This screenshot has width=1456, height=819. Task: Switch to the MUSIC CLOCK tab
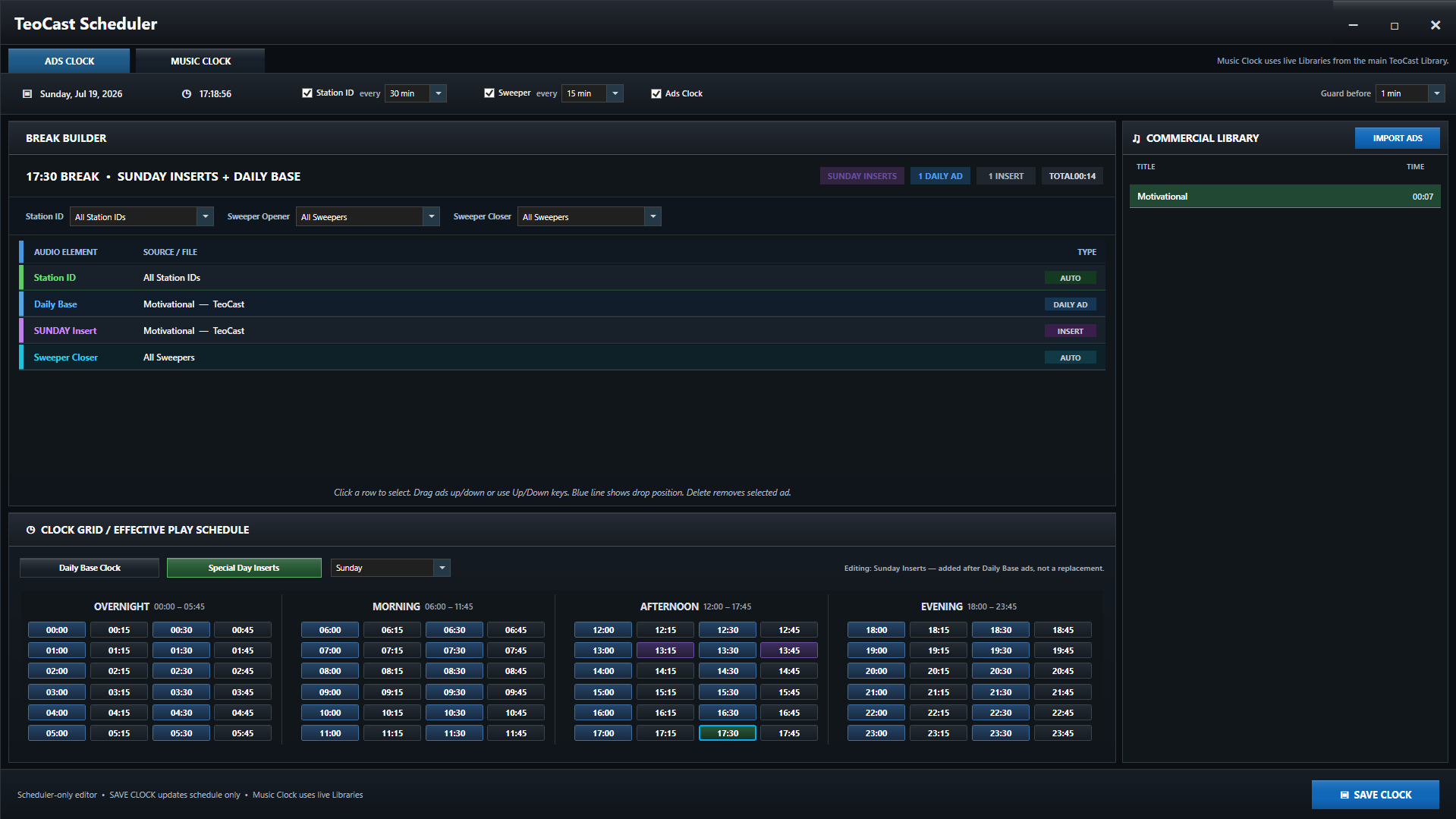[x=200, y=61]
